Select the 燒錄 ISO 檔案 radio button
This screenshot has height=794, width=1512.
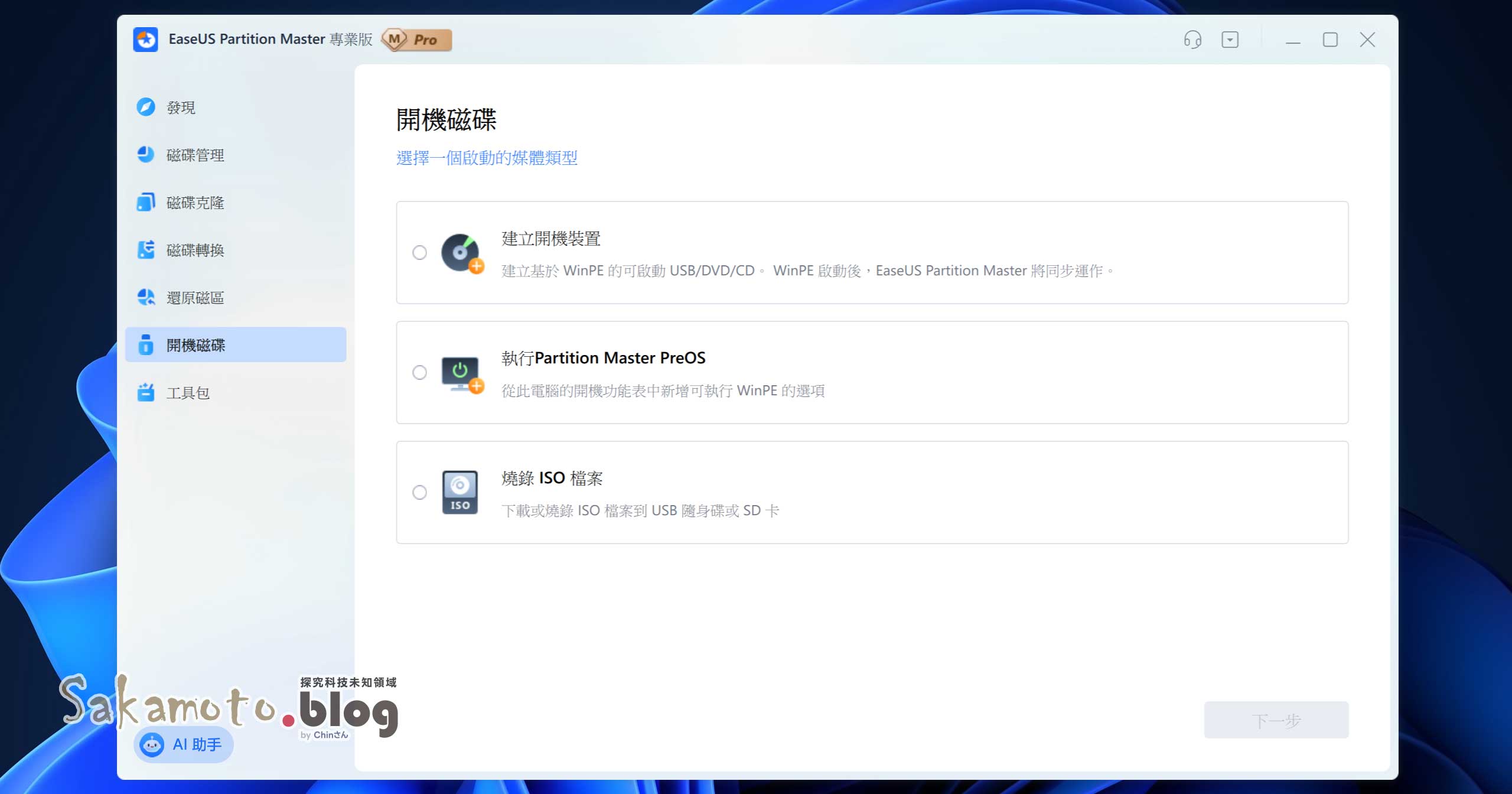click(419, 493)
